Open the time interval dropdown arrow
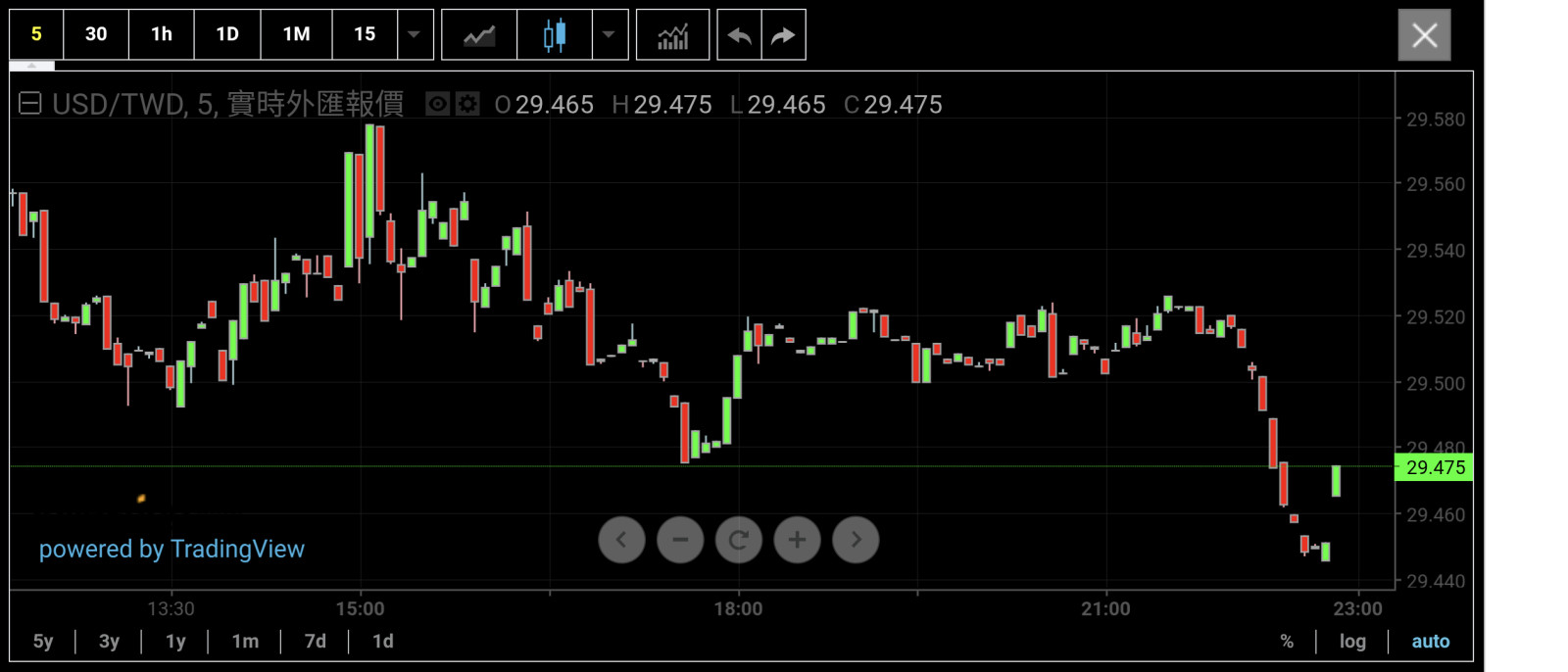1568x672 pixels. click(414, 35)
